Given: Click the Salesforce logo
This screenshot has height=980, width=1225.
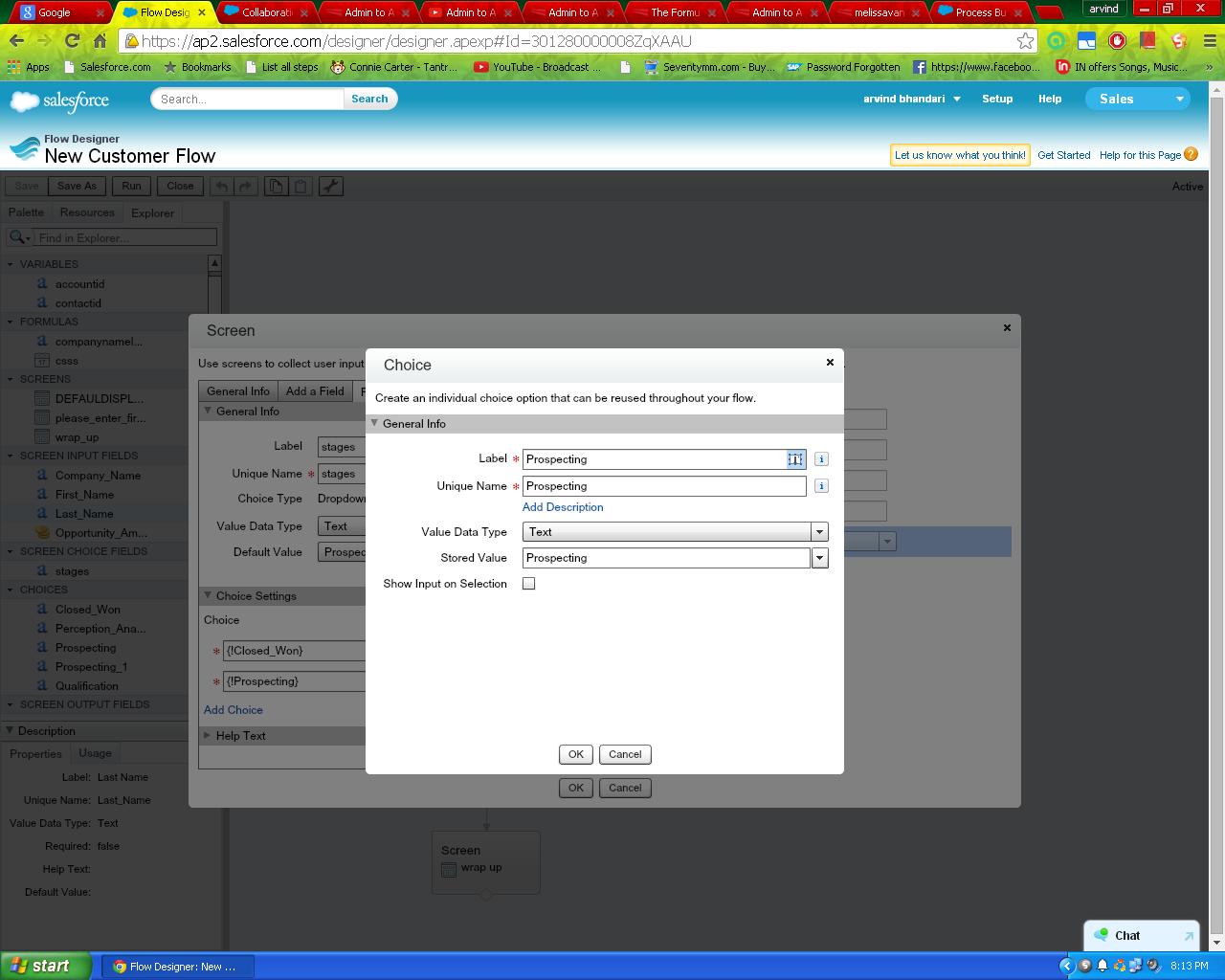Looking at the screenshot, I should (x=59, y=100).
